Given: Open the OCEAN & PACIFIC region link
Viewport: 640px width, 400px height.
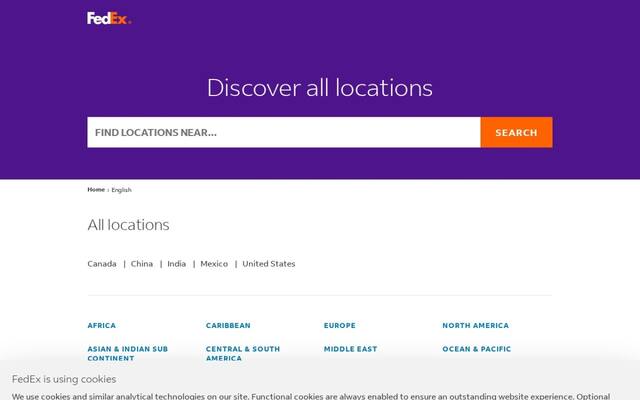Looking at the screenshot, I should pyautogui.click(x=476, y=349).
